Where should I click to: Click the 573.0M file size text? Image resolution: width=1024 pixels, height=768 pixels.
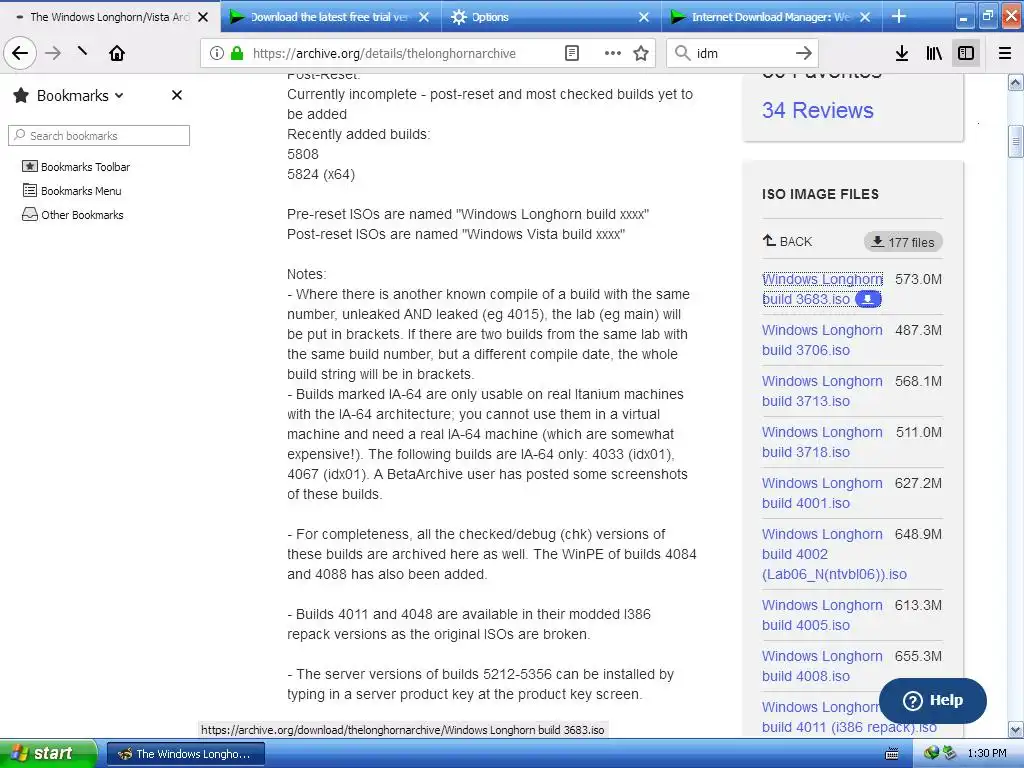(918, 280)
